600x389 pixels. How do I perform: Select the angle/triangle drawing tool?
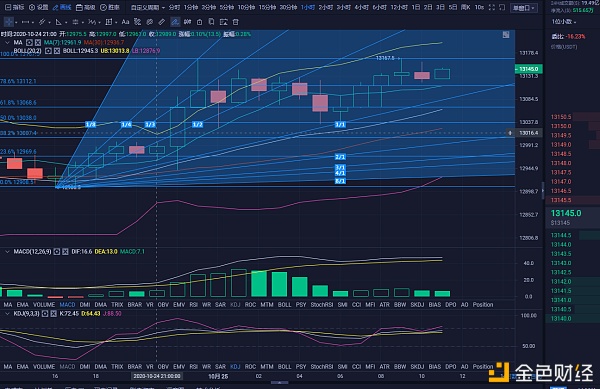pyautogui.click(x=58, y=22)
